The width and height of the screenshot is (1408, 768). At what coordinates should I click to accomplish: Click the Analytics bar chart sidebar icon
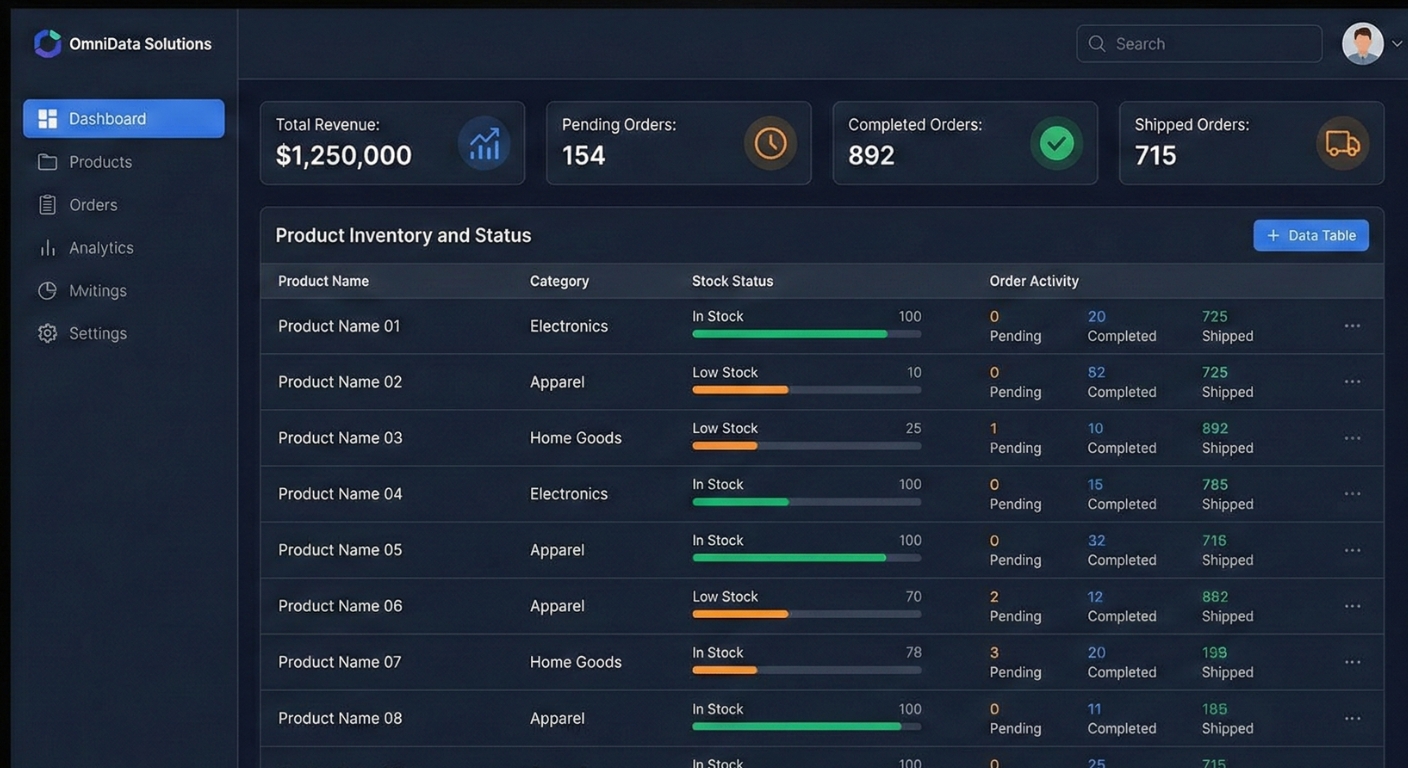coord(47,248)
